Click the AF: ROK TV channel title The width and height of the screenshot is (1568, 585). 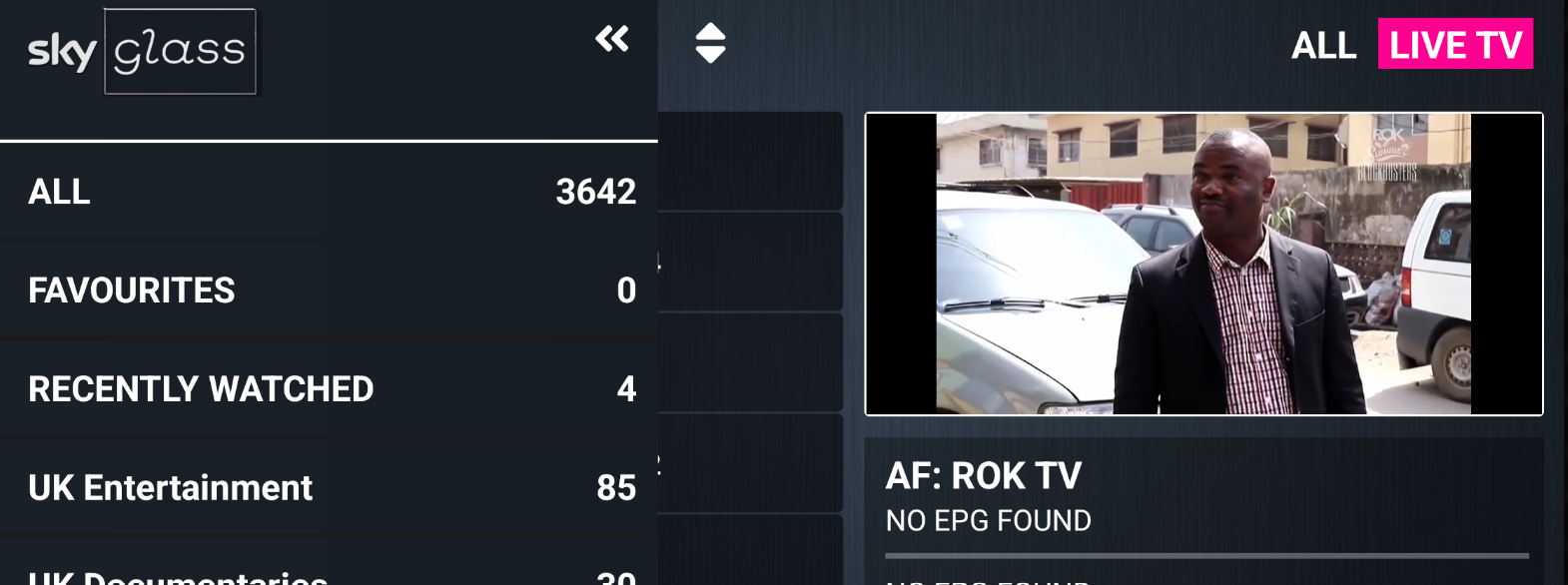(x=984, y=476)
